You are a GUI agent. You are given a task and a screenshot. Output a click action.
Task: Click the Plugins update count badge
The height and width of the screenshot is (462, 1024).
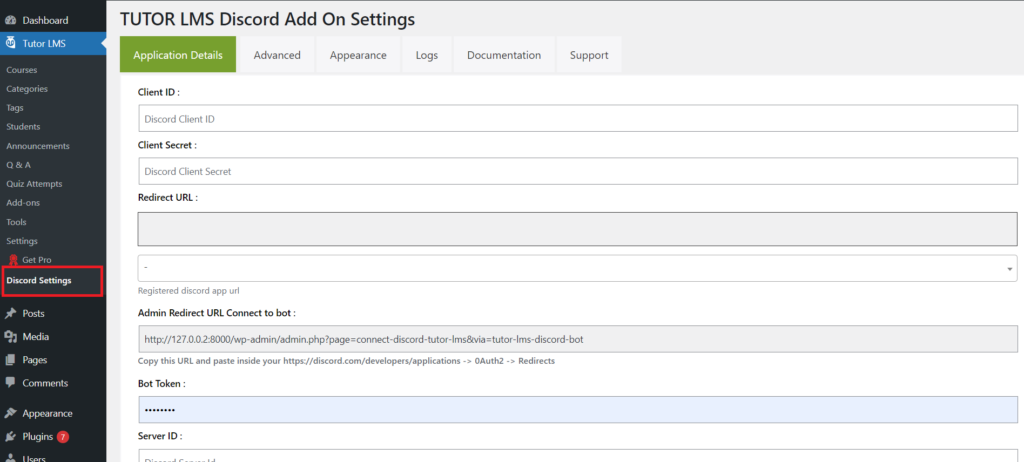coord(63,437)
